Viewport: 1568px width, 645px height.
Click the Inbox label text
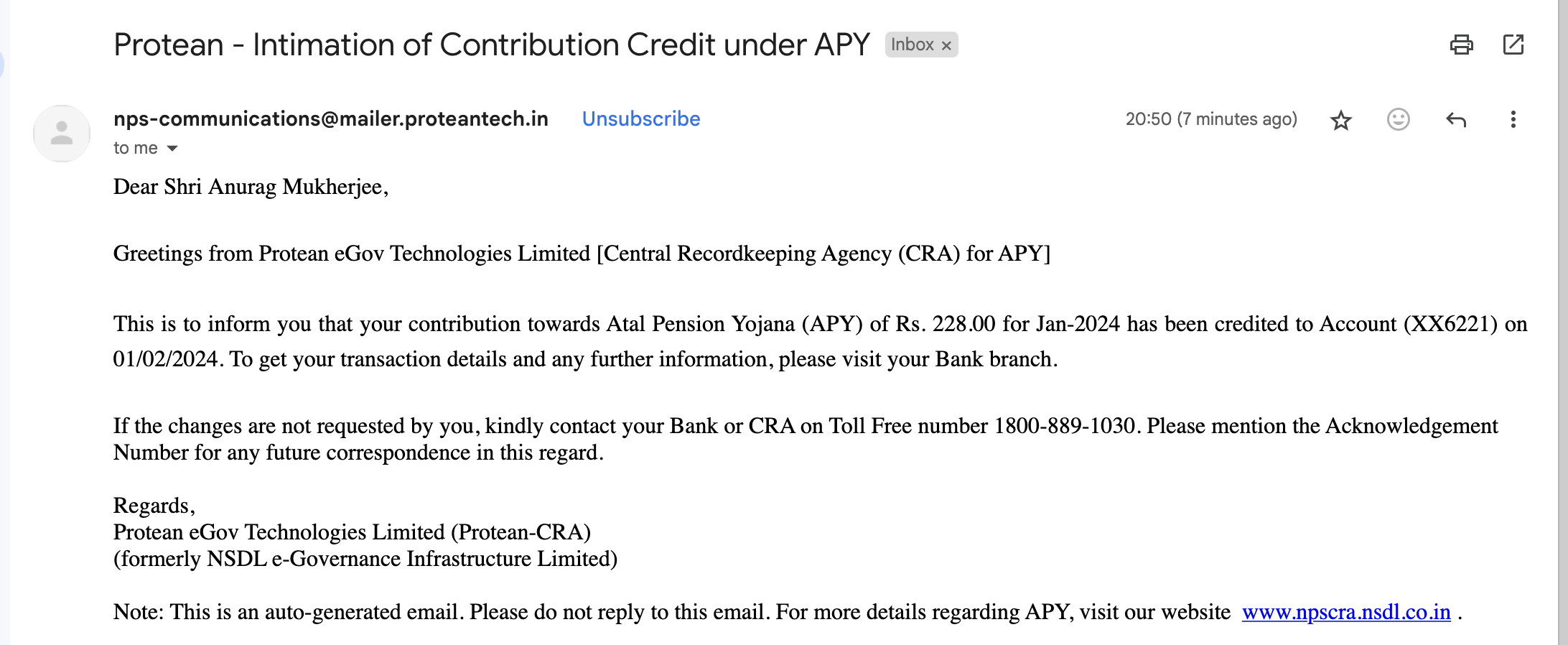(912, 45)
